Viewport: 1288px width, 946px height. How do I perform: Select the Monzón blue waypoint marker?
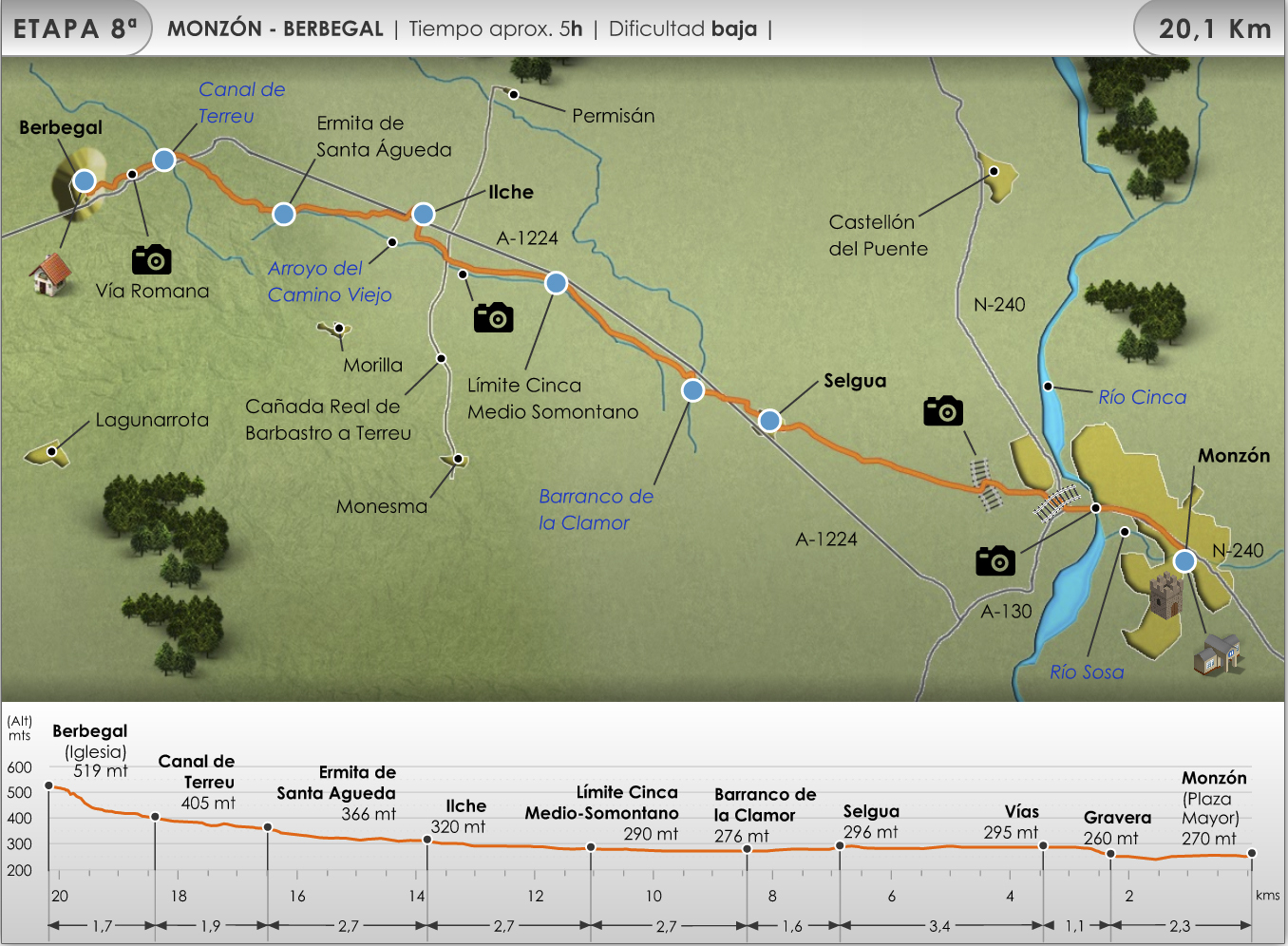pyautogui.click(x=1184, y=561)
